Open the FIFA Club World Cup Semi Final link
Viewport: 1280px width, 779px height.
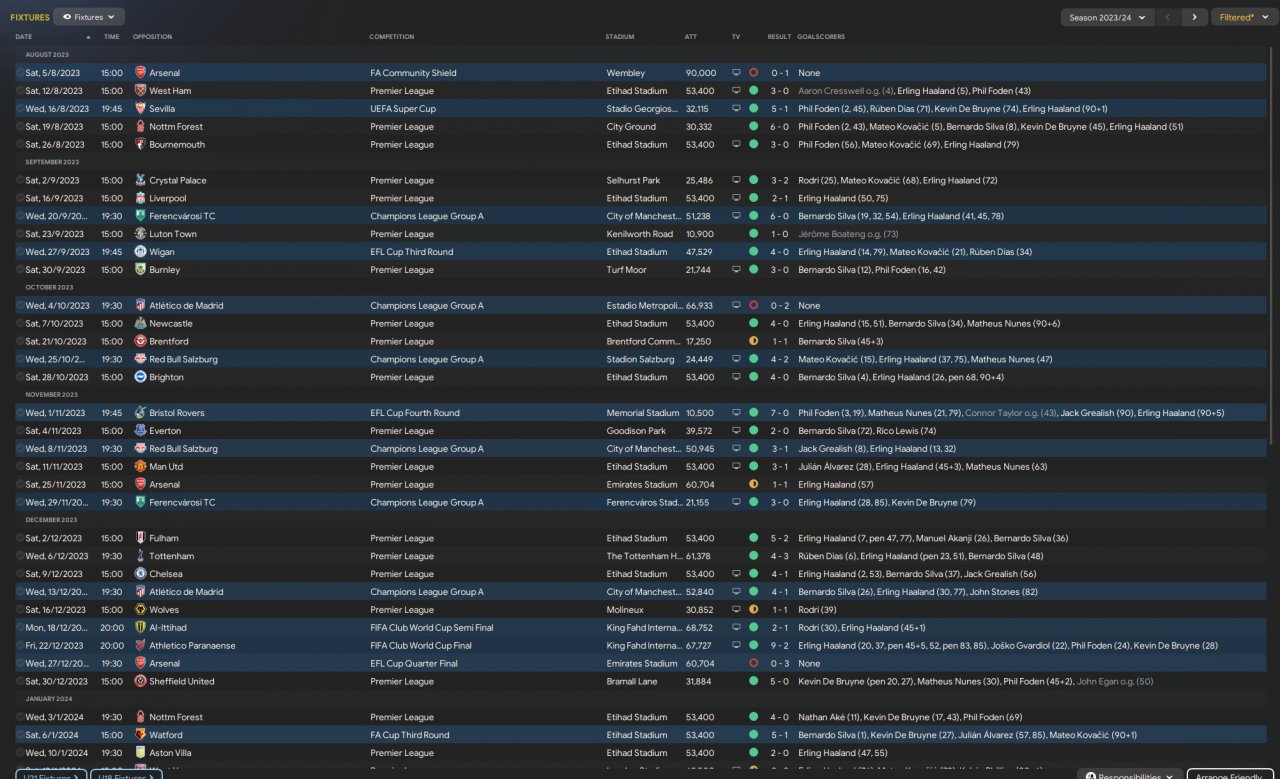(431, 628)
